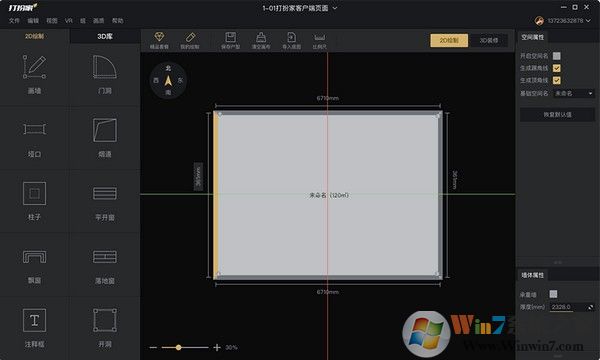The width and height of the screenshot is (600, 360).
Task: Open the 文件 menu
Action: coord(14,21)
